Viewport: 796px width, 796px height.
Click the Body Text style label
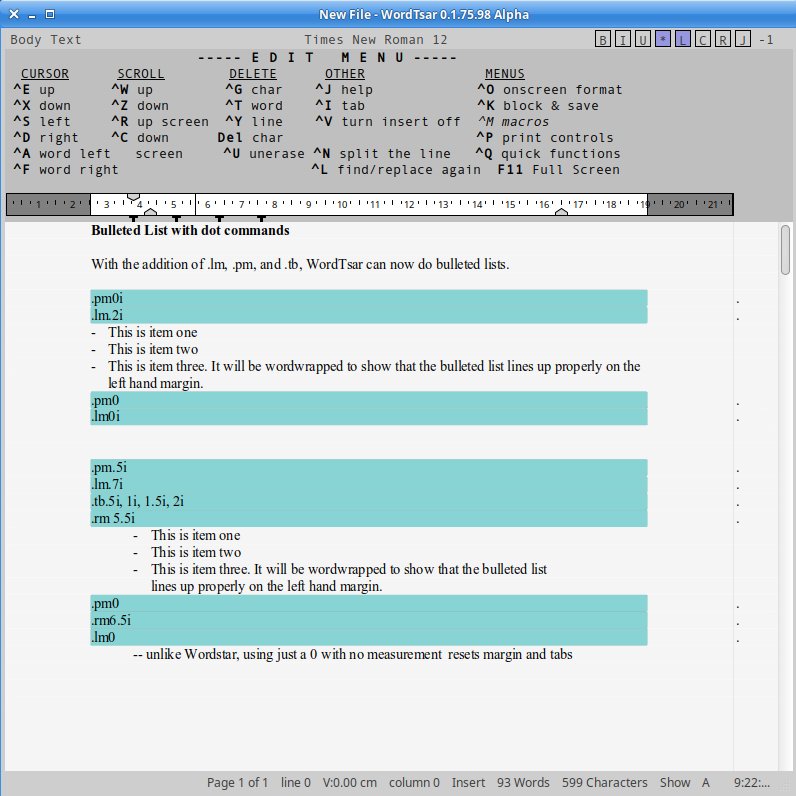pyautogui.click(x=46, y=40)
